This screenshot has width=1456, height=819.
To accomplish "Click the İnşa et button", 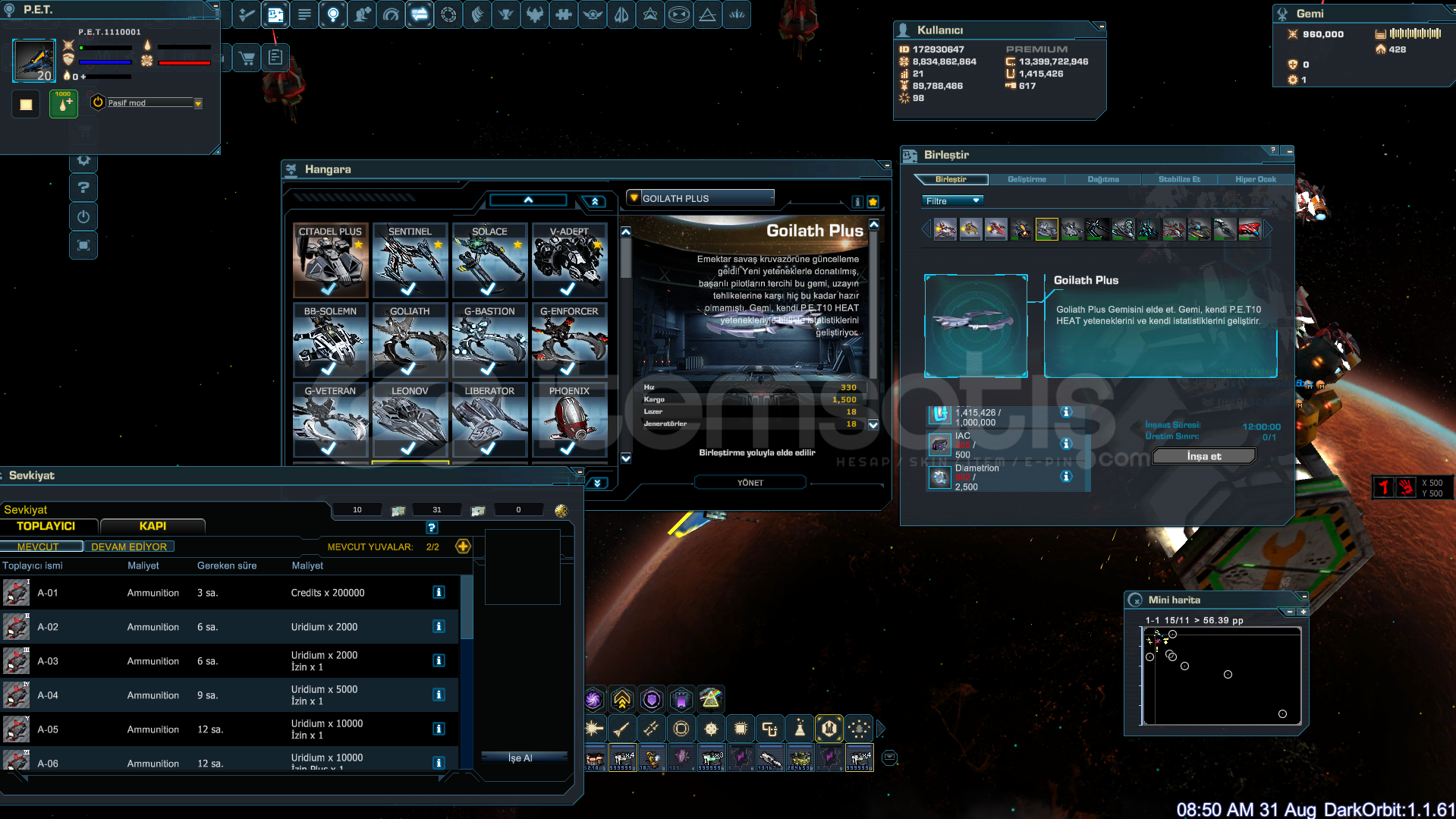I will point(1204,456).
